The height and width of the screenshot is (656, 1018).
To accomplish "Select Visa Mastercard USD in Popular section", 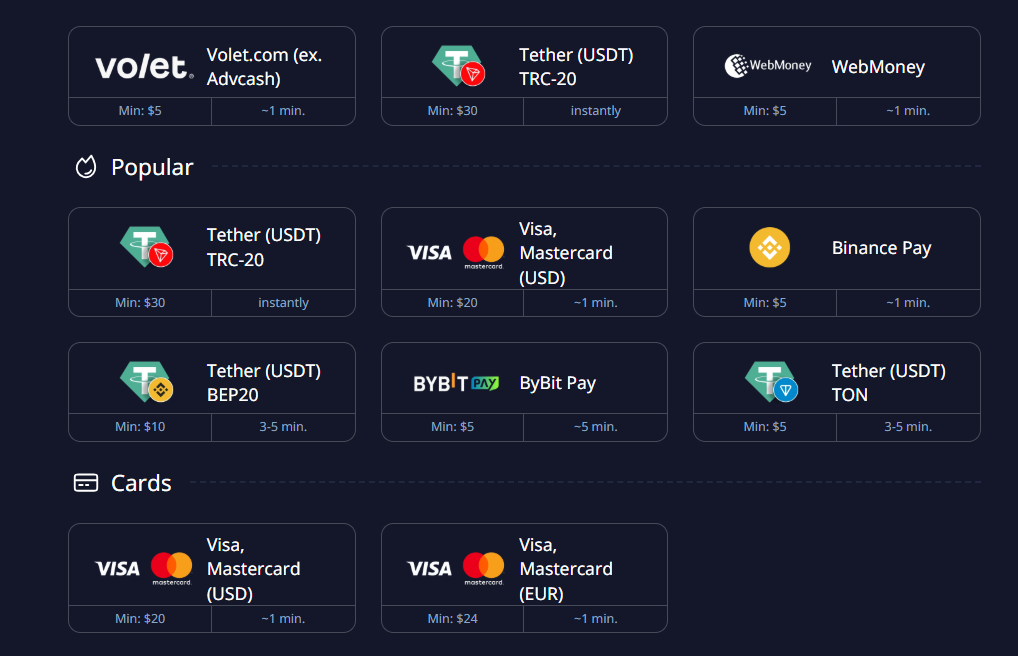I will (524, 252).
